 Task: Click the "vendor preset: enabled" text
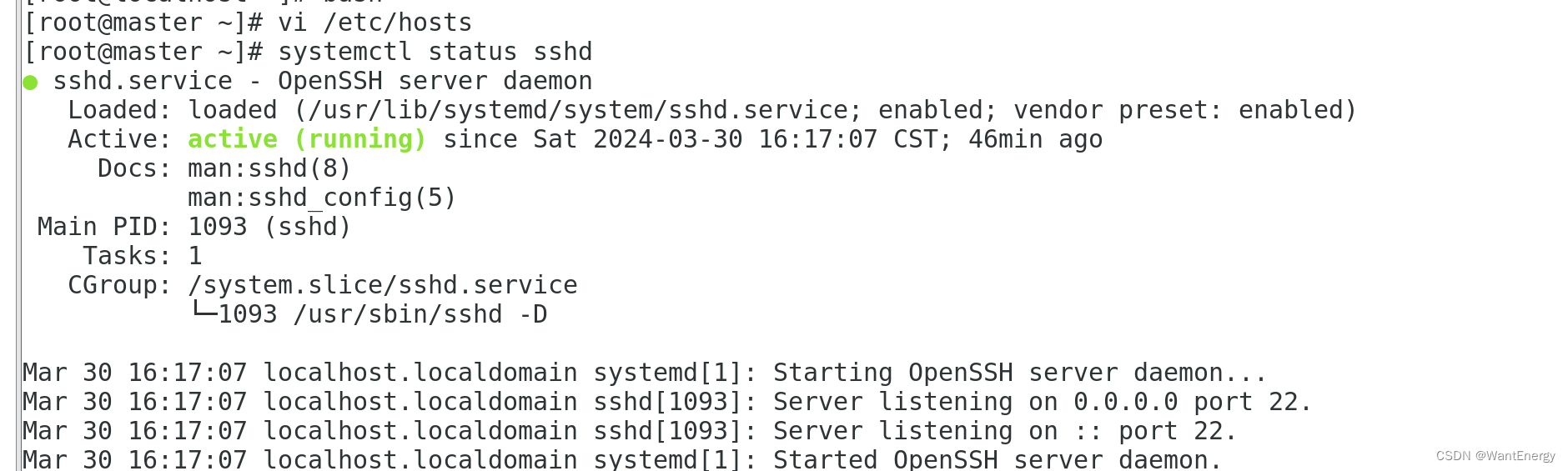(1184, 110)
